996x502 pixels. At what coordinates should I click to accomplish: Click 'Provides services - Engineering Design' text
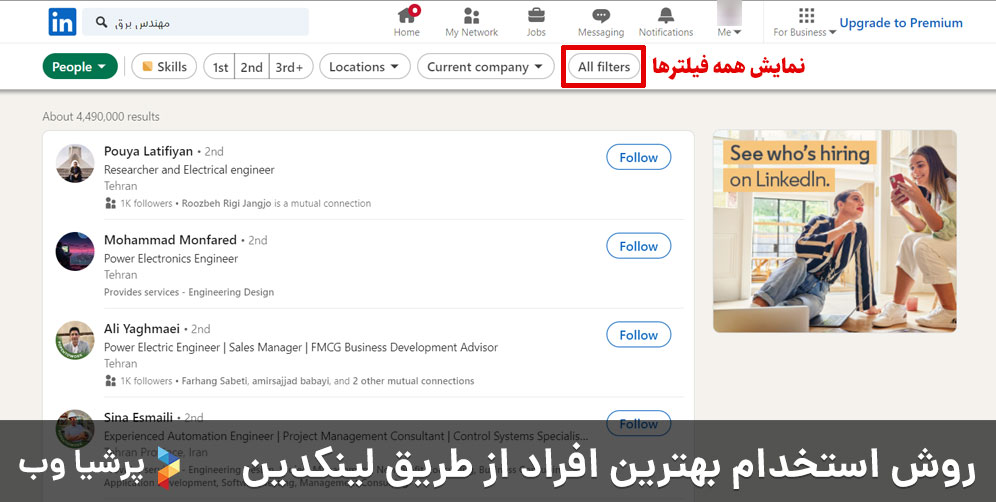pos(189,292)
